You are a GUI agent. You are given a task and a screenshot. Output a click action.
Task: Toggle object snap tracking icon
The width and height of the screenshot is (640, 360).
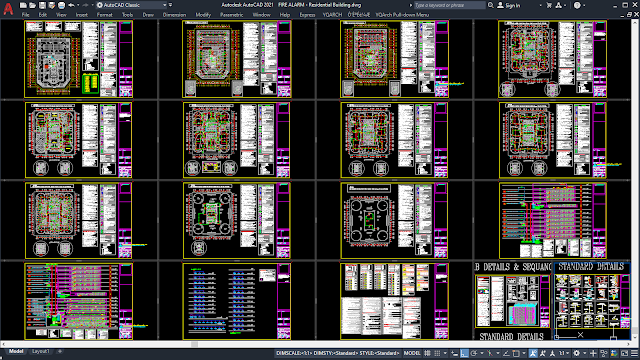(x=507, y=353)
